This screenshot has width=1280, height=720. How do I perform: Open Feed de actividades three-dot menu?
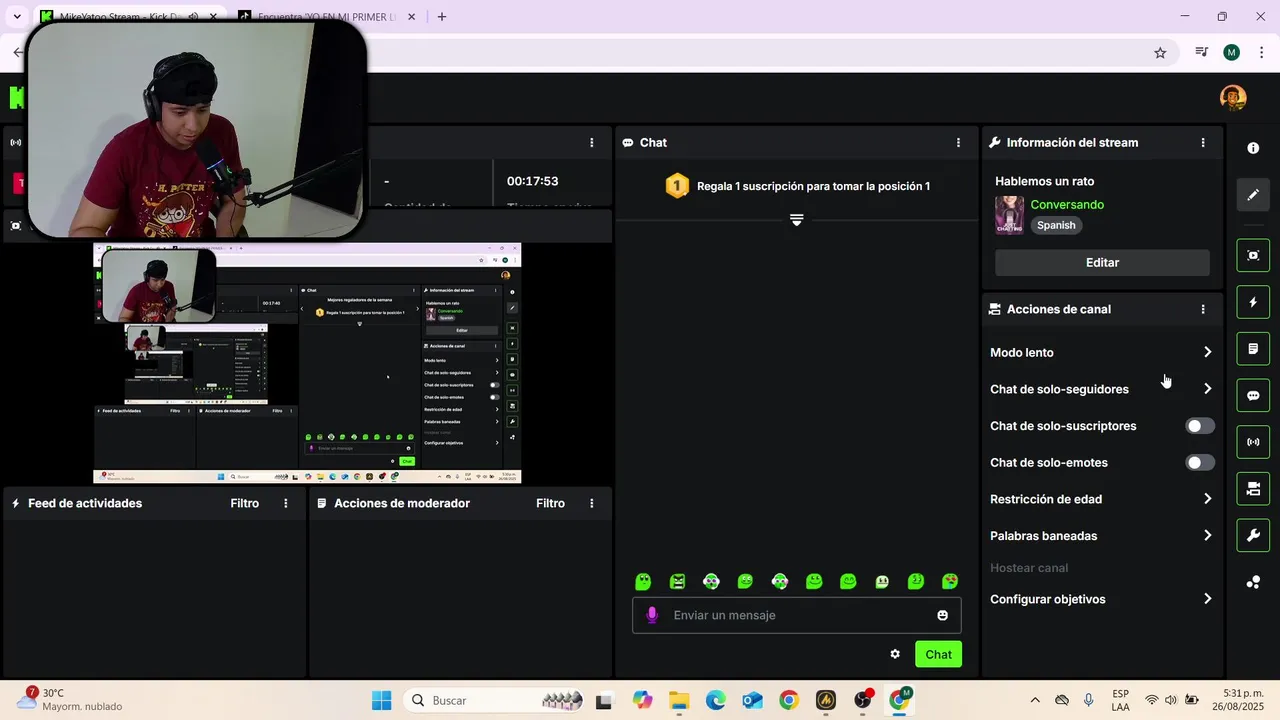coord(286,504)
